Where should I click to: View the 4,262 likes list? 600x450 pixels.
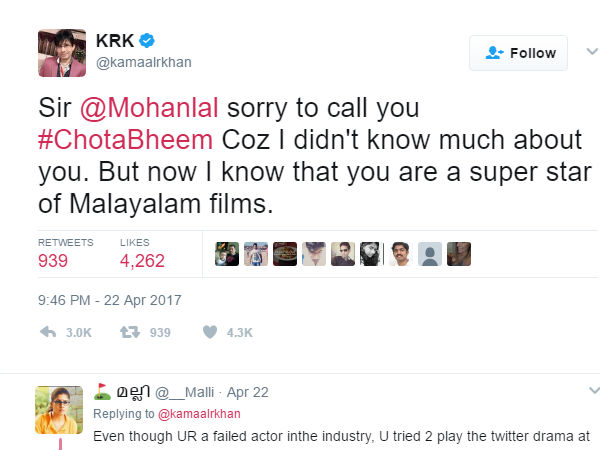(142, 261)
